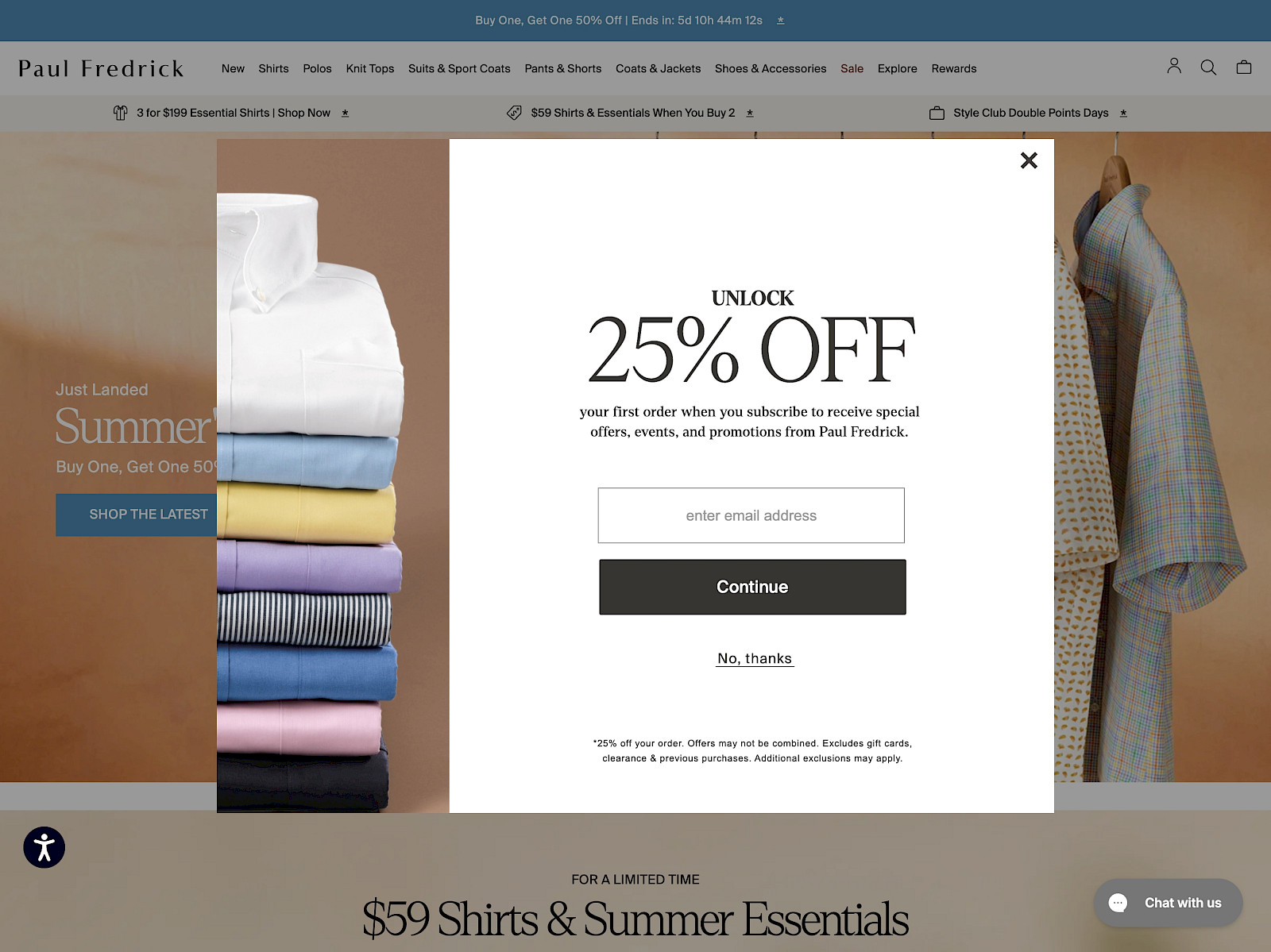Open the shopping bag icon

pos(1244,67)
